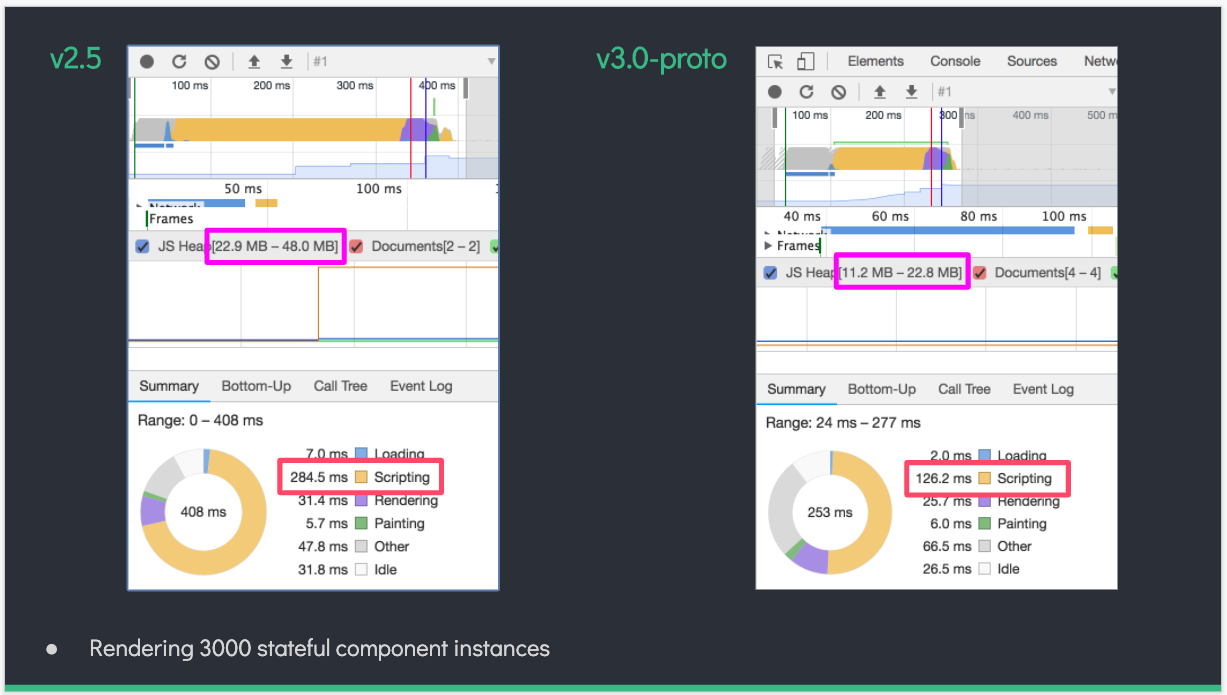Image resolution: width=1227 pixels, height=695 pixels.
Task: Click the red timeline marker line in v3.0-proto overview
Action: coord(932,154)
